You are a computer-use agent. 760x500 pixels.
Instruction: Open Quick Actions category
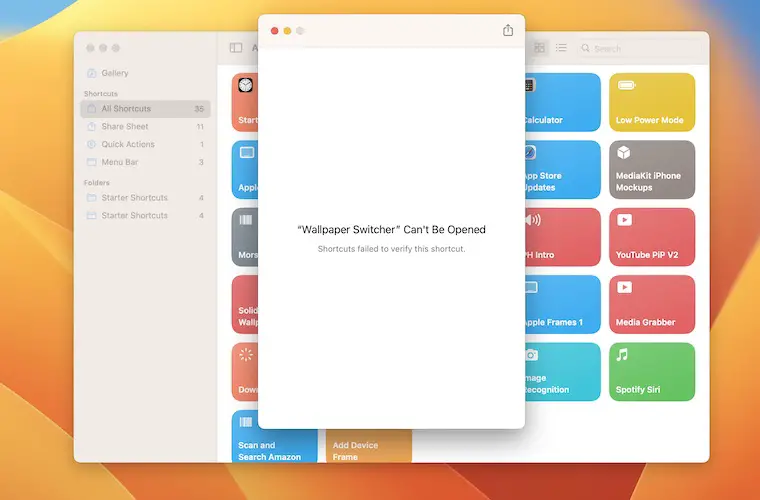pyautogui.click(x=128, y=145)
